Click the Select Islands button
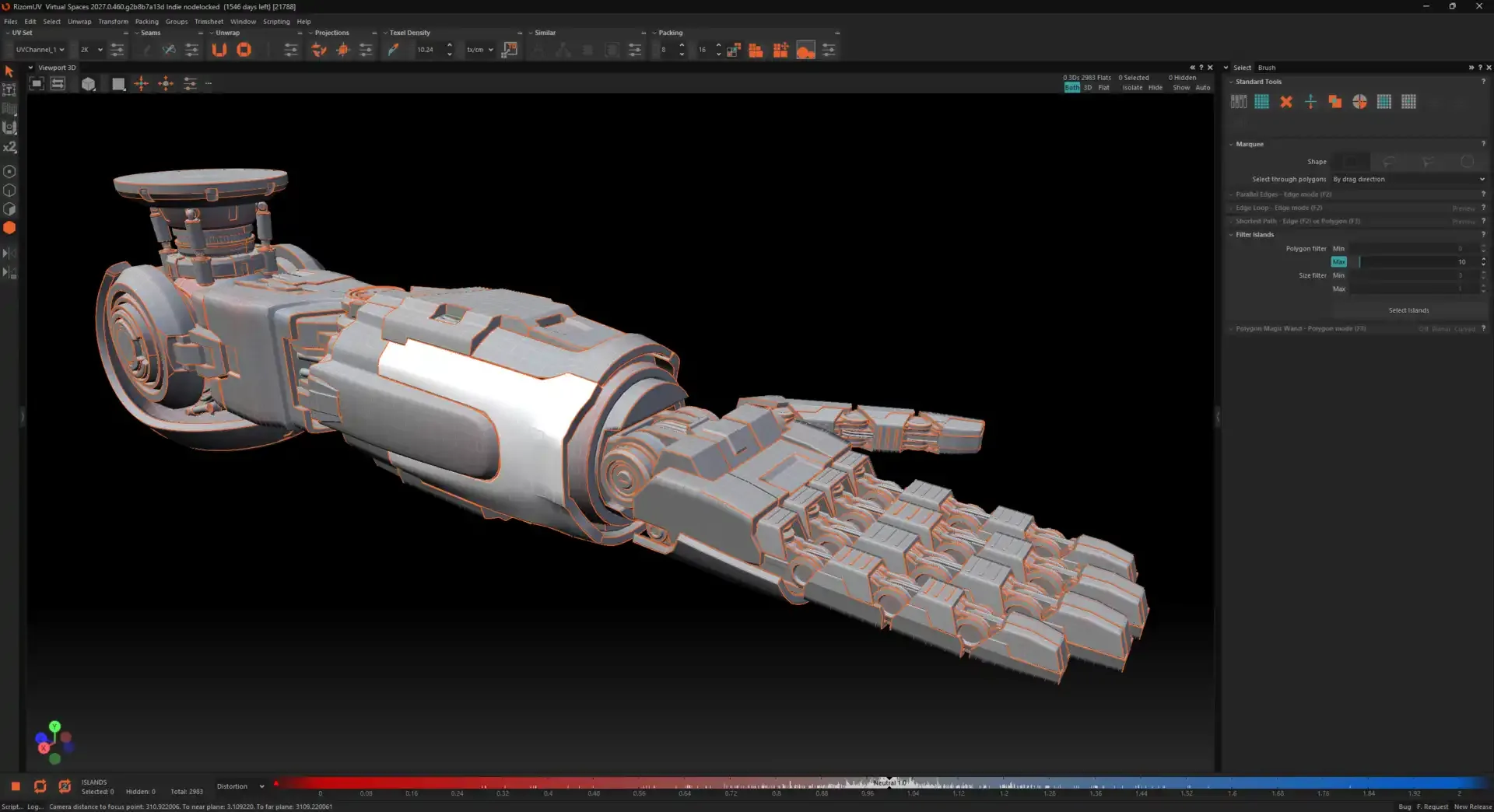 click(x=1408, y=310)
